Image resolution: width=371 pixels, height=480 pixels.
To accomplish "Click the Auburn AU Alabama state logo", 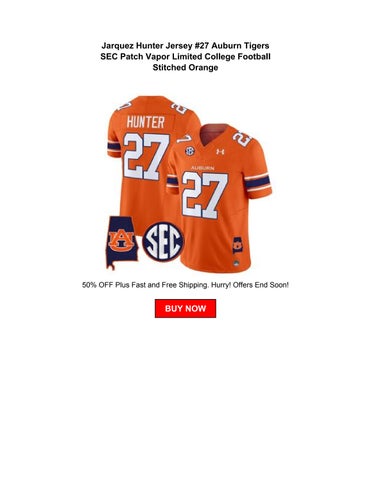I will (122, 243).
